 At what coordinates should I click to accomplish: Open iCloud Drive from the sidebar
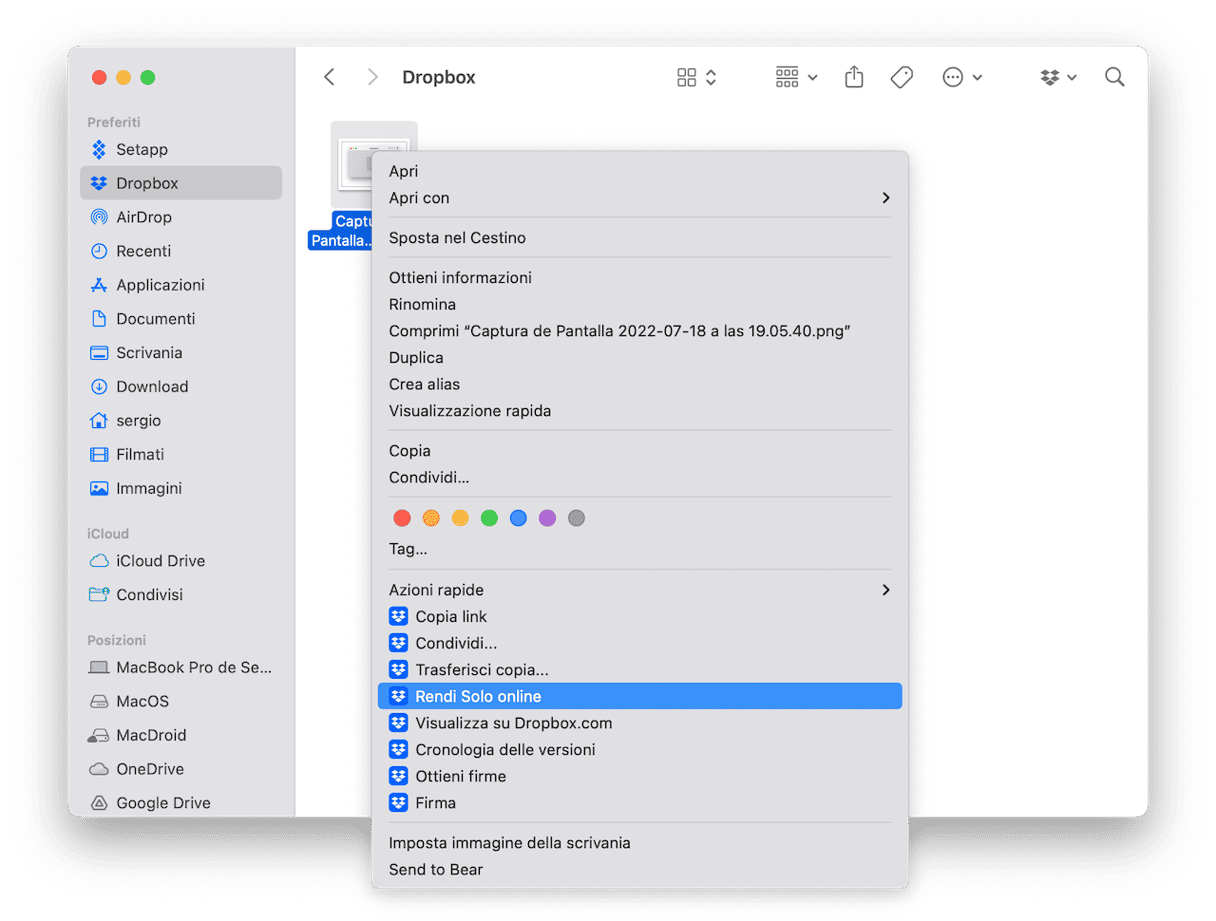(160, 560)
